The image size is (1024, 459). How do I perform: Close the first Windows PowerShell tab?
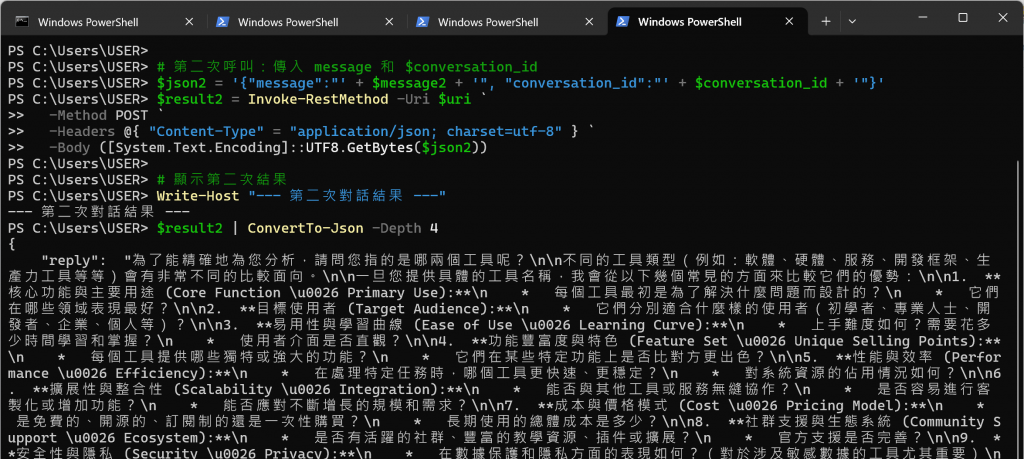pyautogui.click(x=189, y=22)
